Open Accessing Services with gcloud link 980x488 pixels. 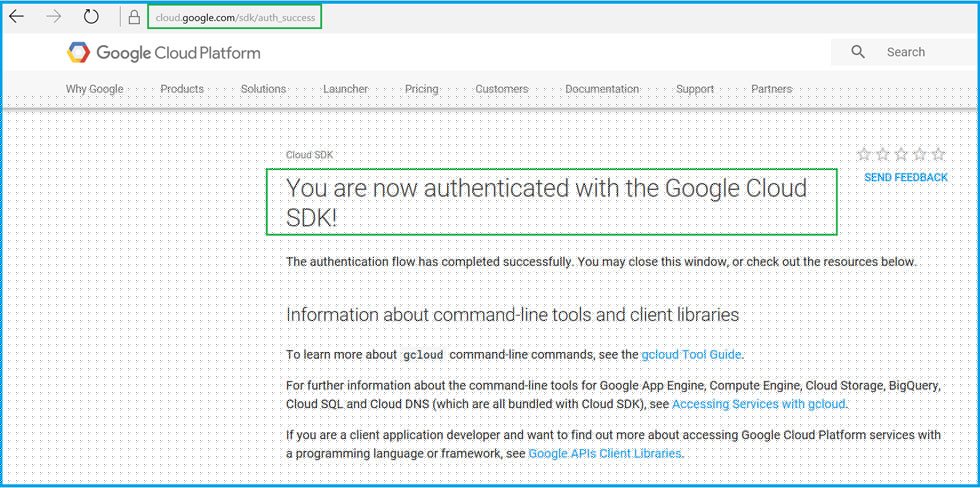click(x=758, y=404)
